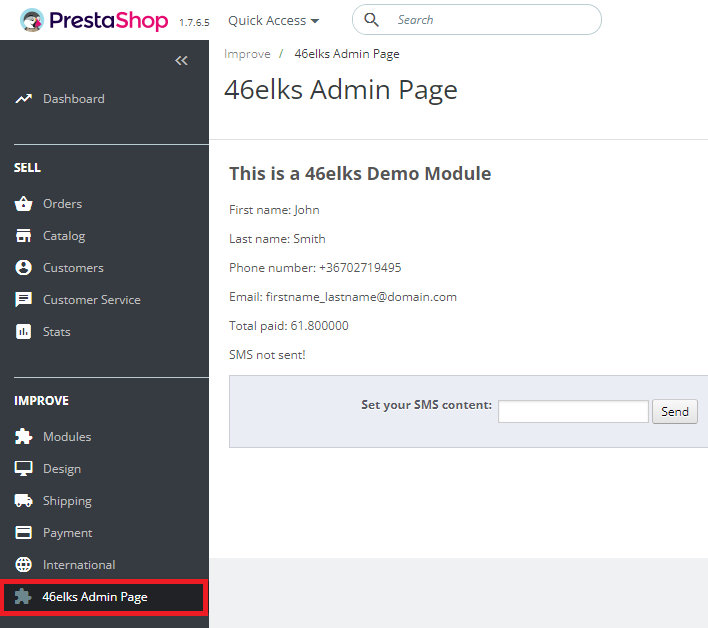Select the Customer Service menu entry
The width and height of the screenshot is (708, 628).
[91, 300]
